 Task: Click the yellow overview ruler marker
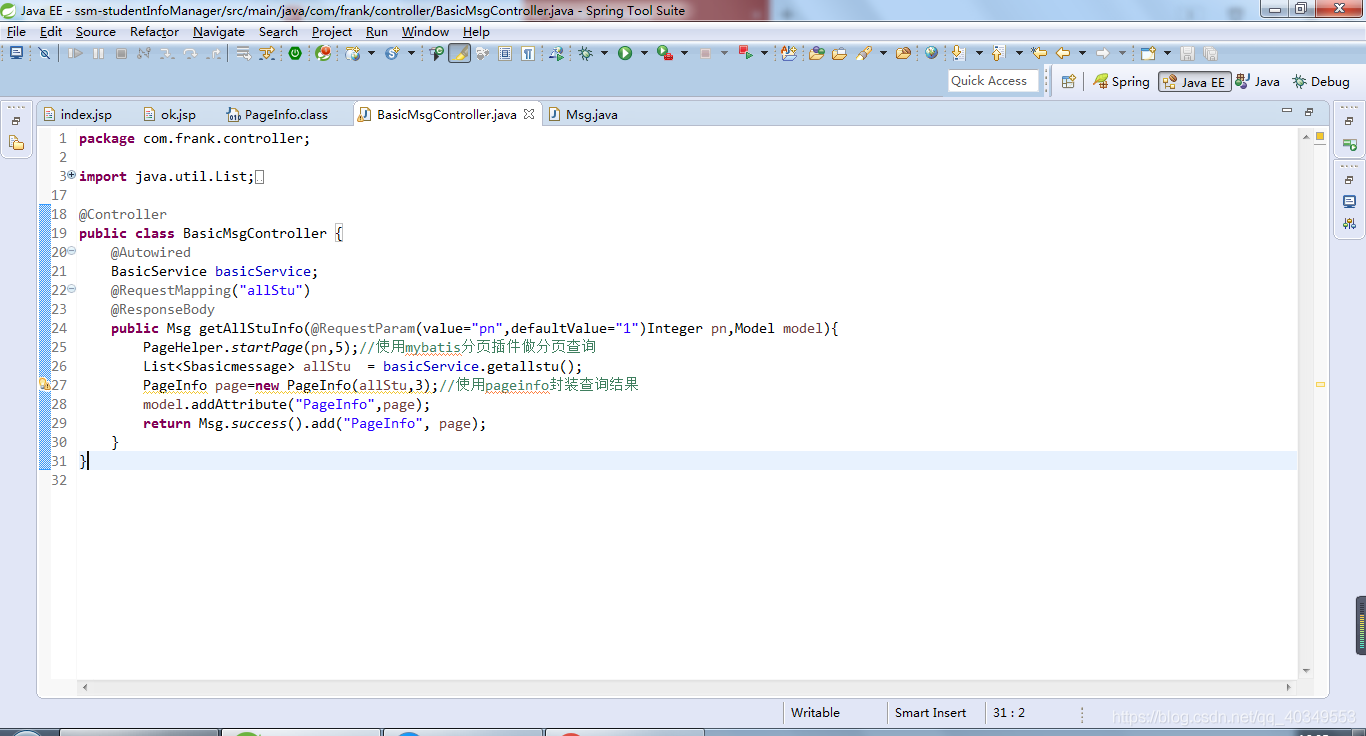click(1320, 384)
